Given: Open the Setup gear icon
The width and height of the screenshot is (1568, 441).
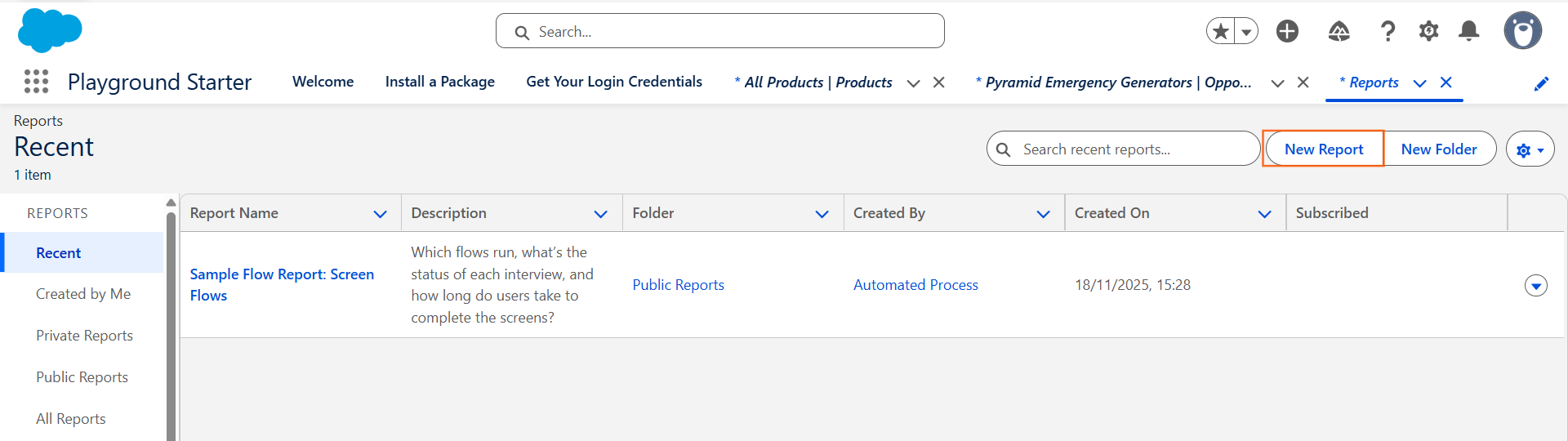Looking at the screenshot, I should pos(1428,31).
